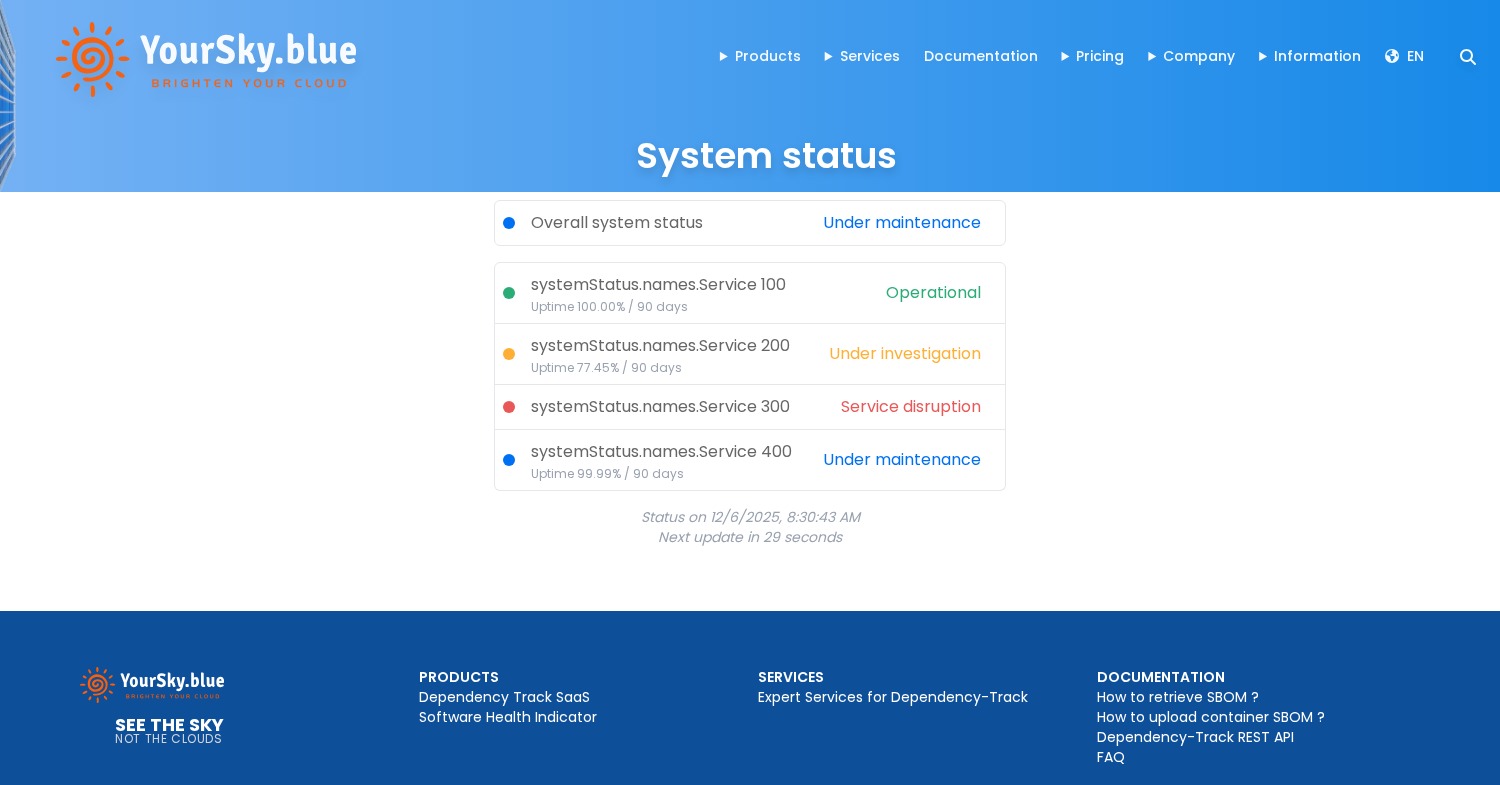This screenshot has height=785, width=1500.
Task: Open the FAQ documentation link
Action: [x=1110, y=757]
